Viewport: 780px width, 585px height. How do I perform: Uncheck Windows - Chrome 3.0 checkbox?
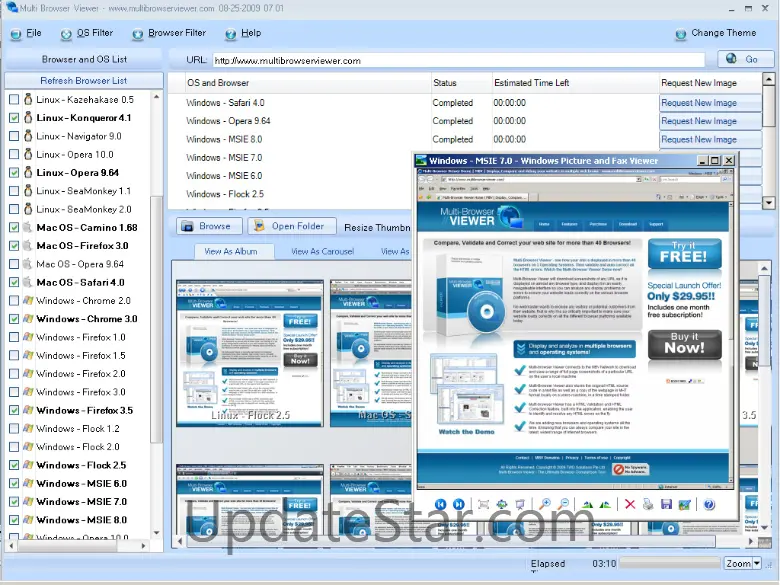click(x=14, y=319)
